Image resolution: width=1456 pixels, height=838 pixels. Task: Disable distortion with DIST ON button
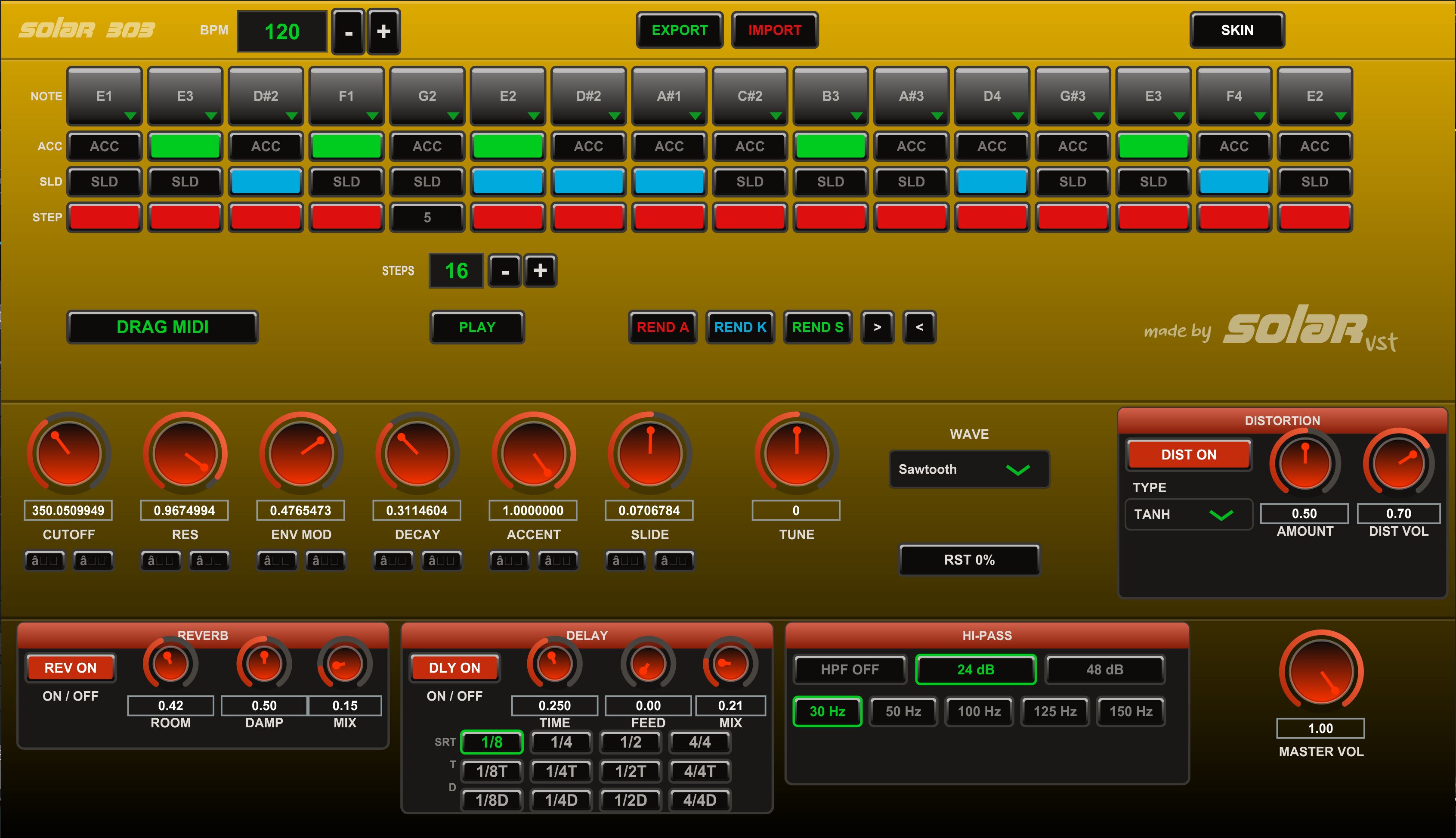click(x=1189, y=455)
